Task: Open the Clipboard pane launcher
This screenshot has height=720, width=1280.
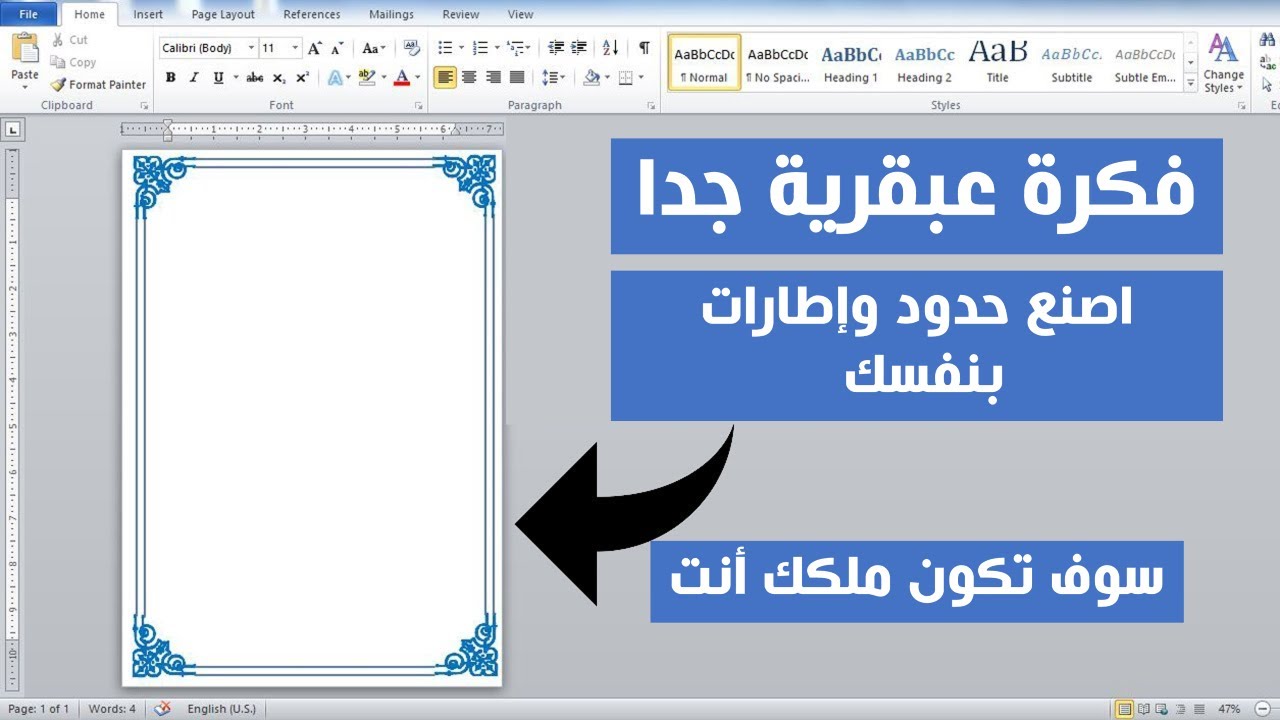Action: pos(144,105)
